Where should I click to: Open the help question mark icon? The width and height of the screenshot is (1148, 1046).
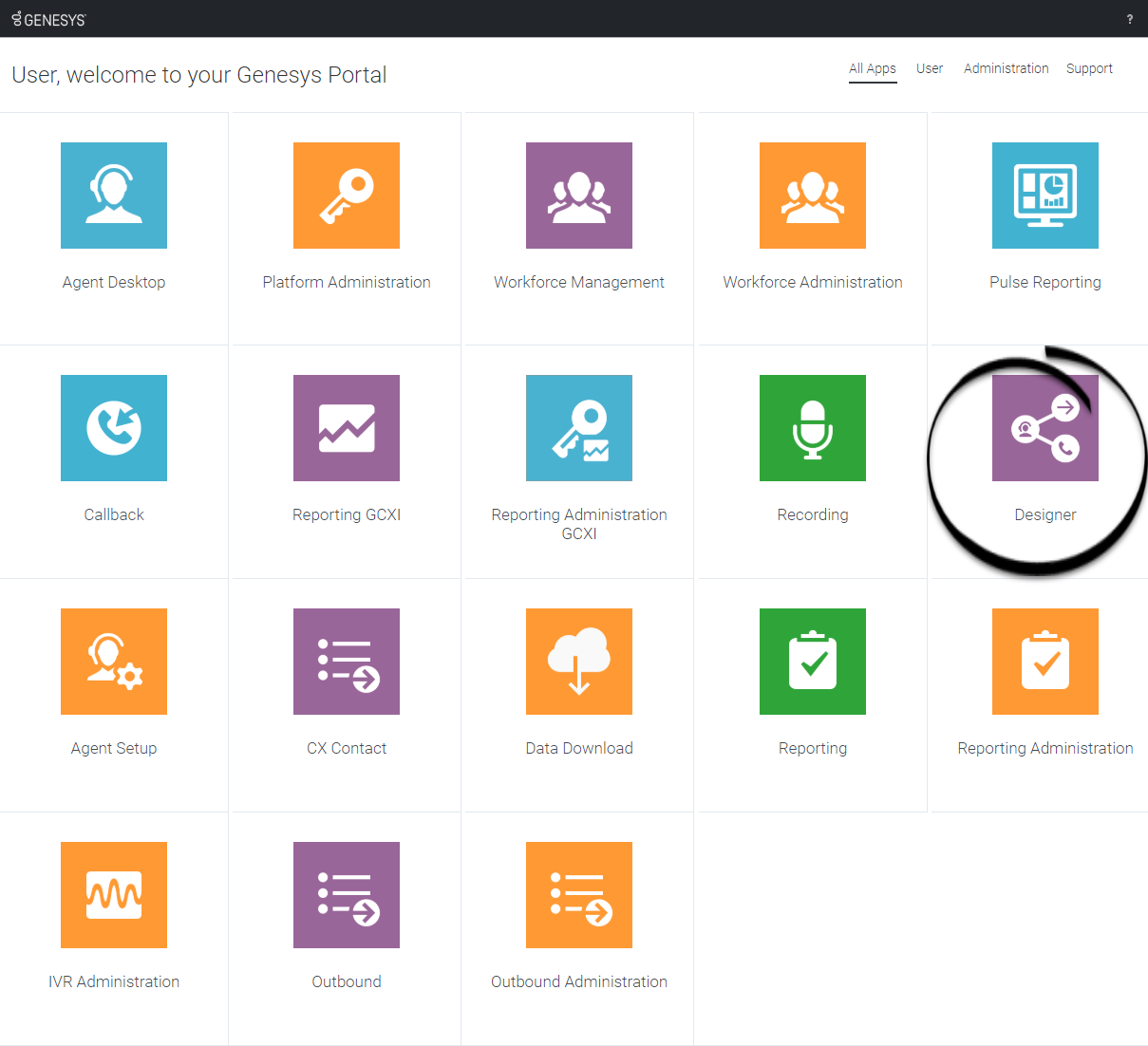click(1130, 19)
